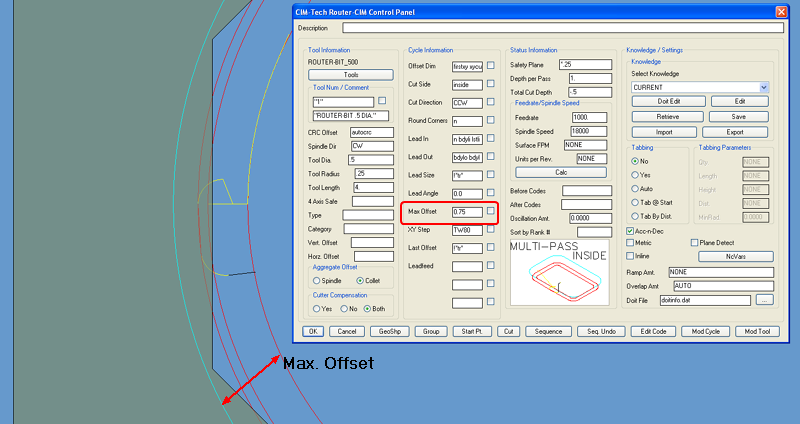The height and width of the screenshot is (424, 800).
Task: Close the Router-CIM Control Panel window
Action: (781, 12)
